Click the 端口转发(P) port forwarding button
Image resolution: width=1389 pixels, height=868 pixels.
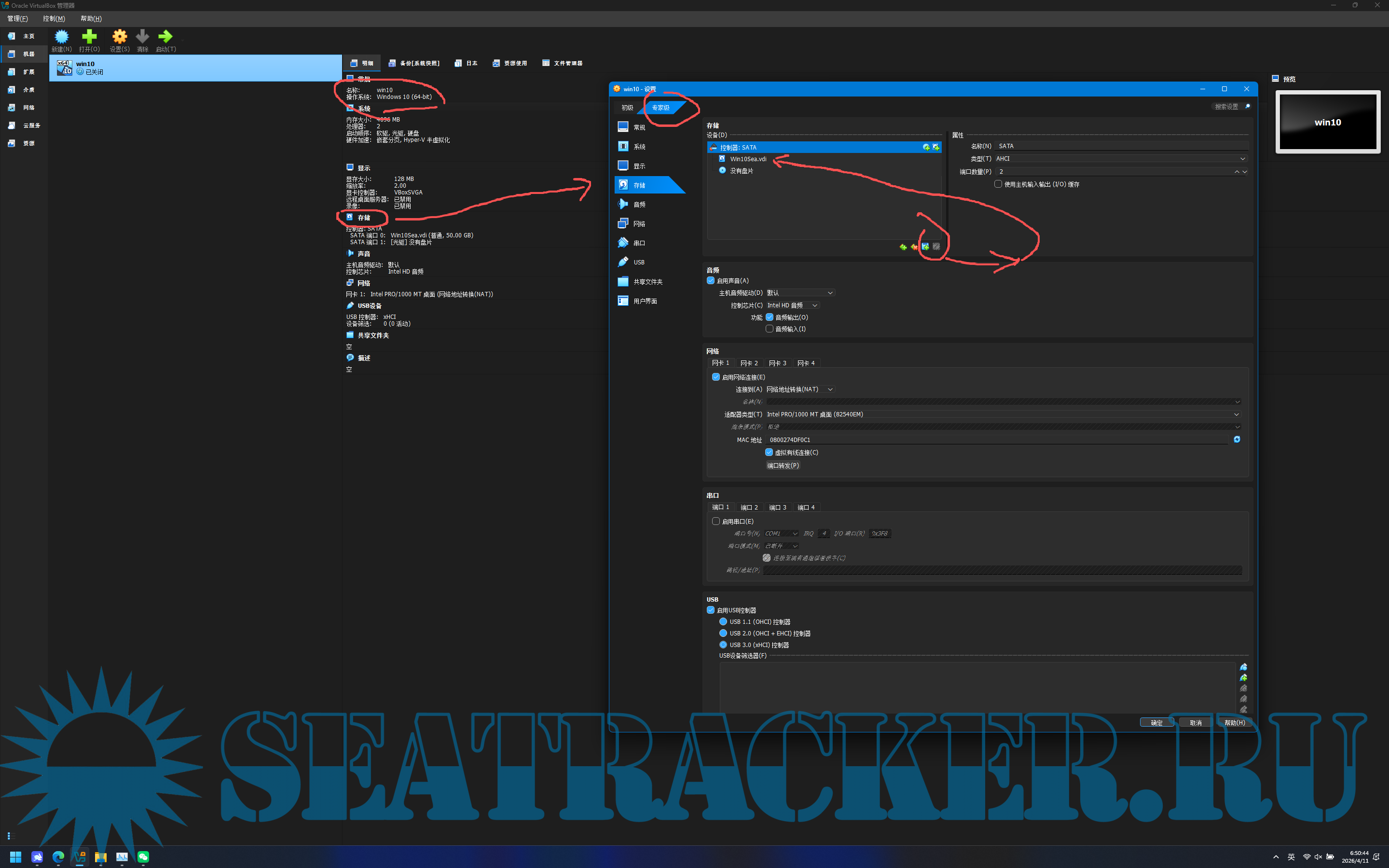tap(783, 466)
